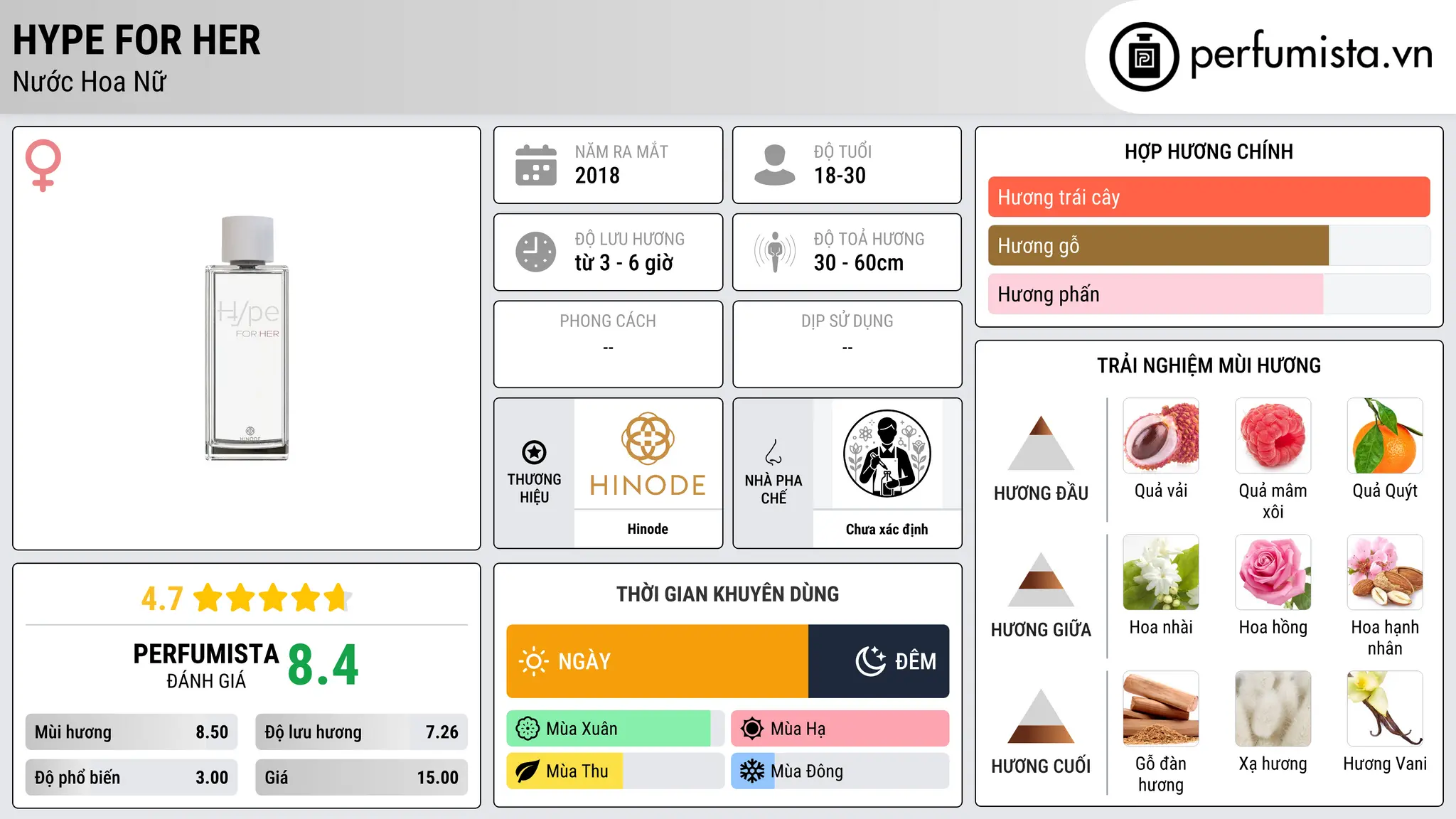
Task: Click the Hinode brand name label
Action: coord(648,529)
